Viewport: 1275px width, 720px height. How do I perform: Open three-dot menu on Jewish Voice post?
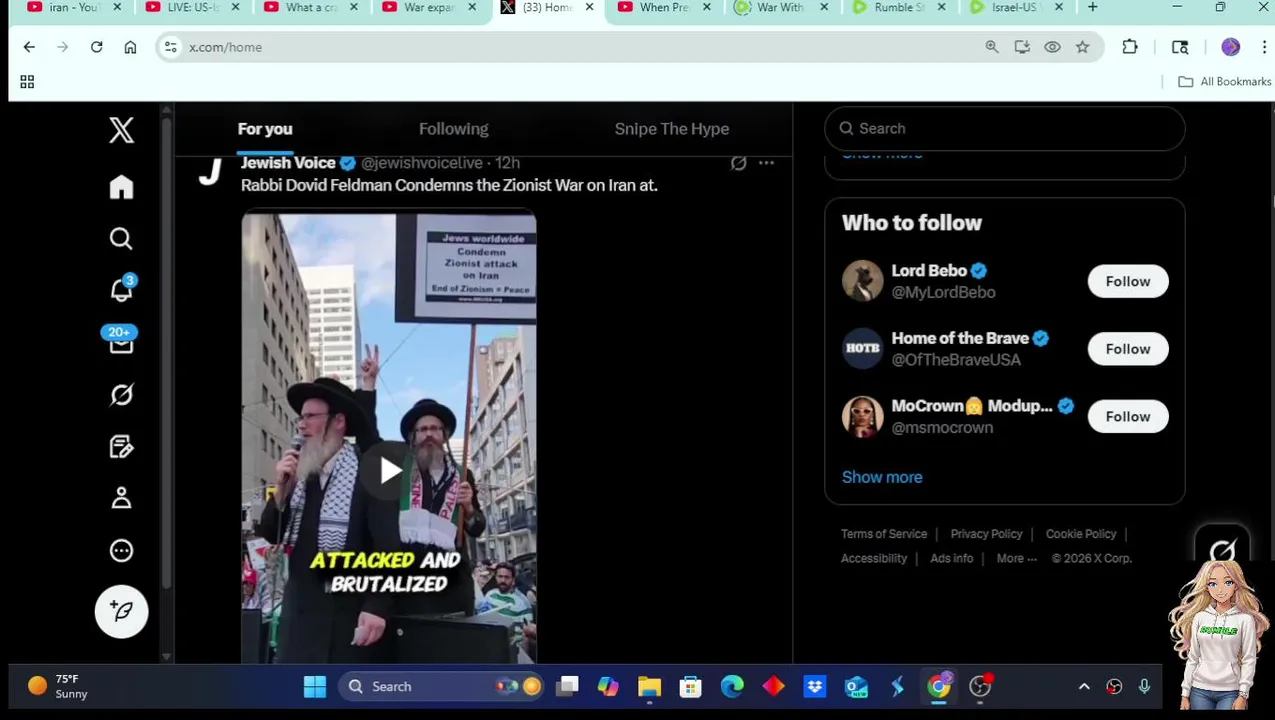(766, 163)
